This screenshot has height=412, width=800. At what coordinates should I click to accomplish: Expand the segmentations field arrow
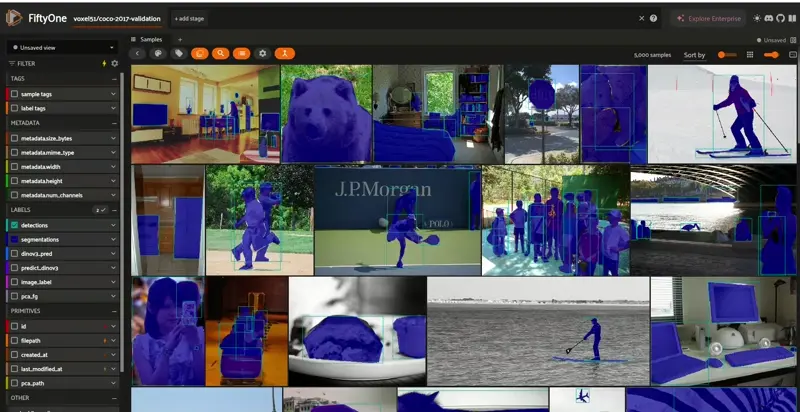[x=113, y=239]
